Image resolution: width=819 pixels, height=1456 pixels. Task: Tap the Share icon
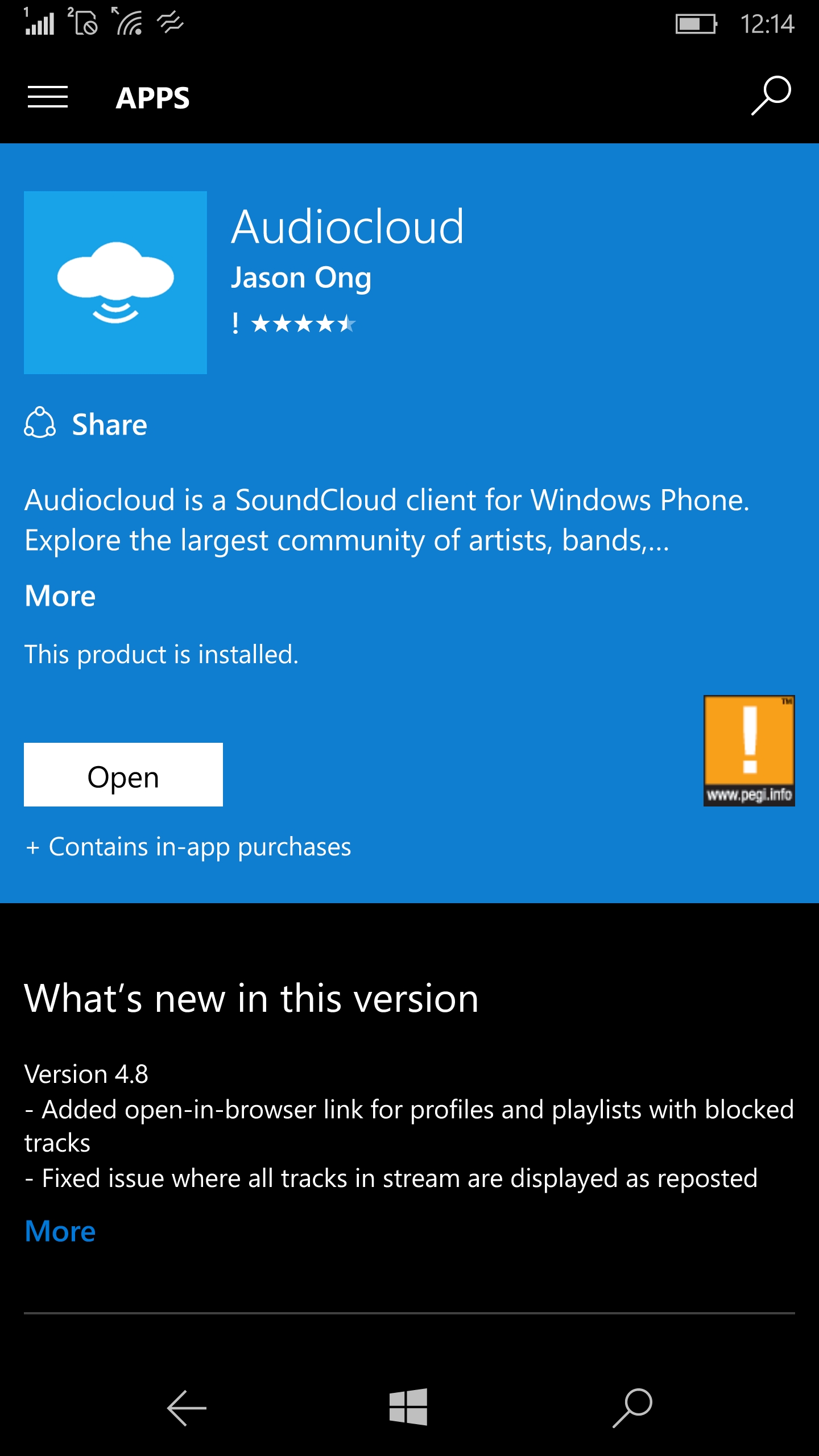(x=40, y=423)
